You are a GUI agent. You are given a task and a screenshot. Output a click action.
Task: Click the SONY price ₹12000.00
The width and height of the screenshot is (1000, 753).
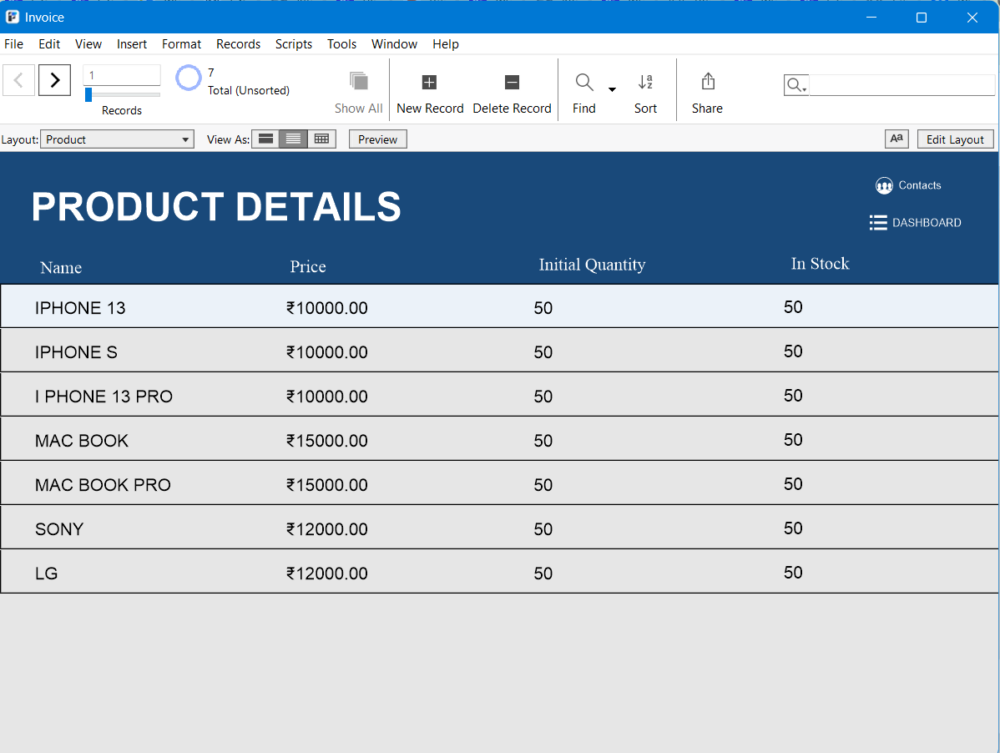[327, 529]
